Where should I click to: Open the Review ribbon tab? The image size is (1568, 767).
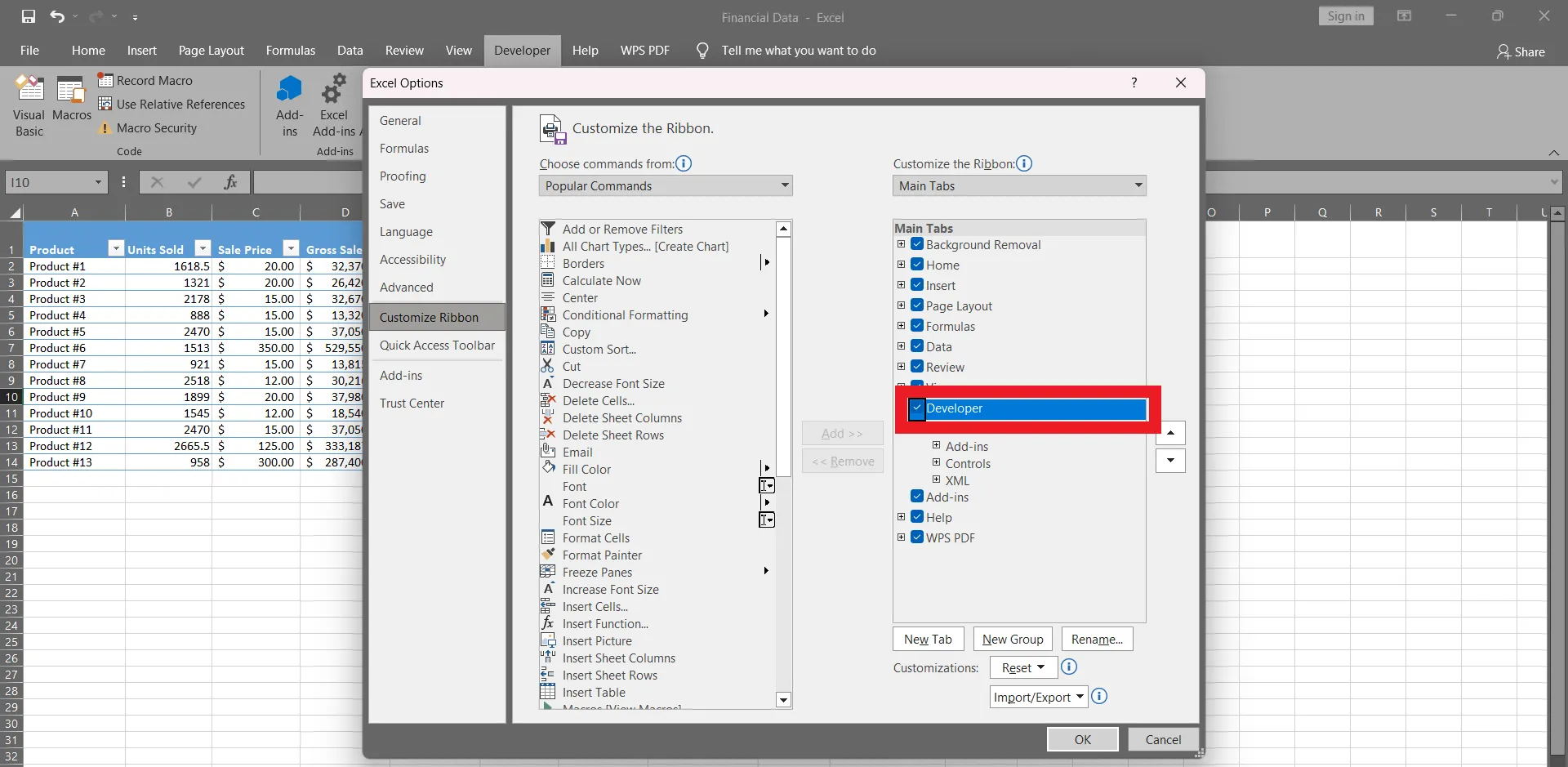tap(404, 50)
